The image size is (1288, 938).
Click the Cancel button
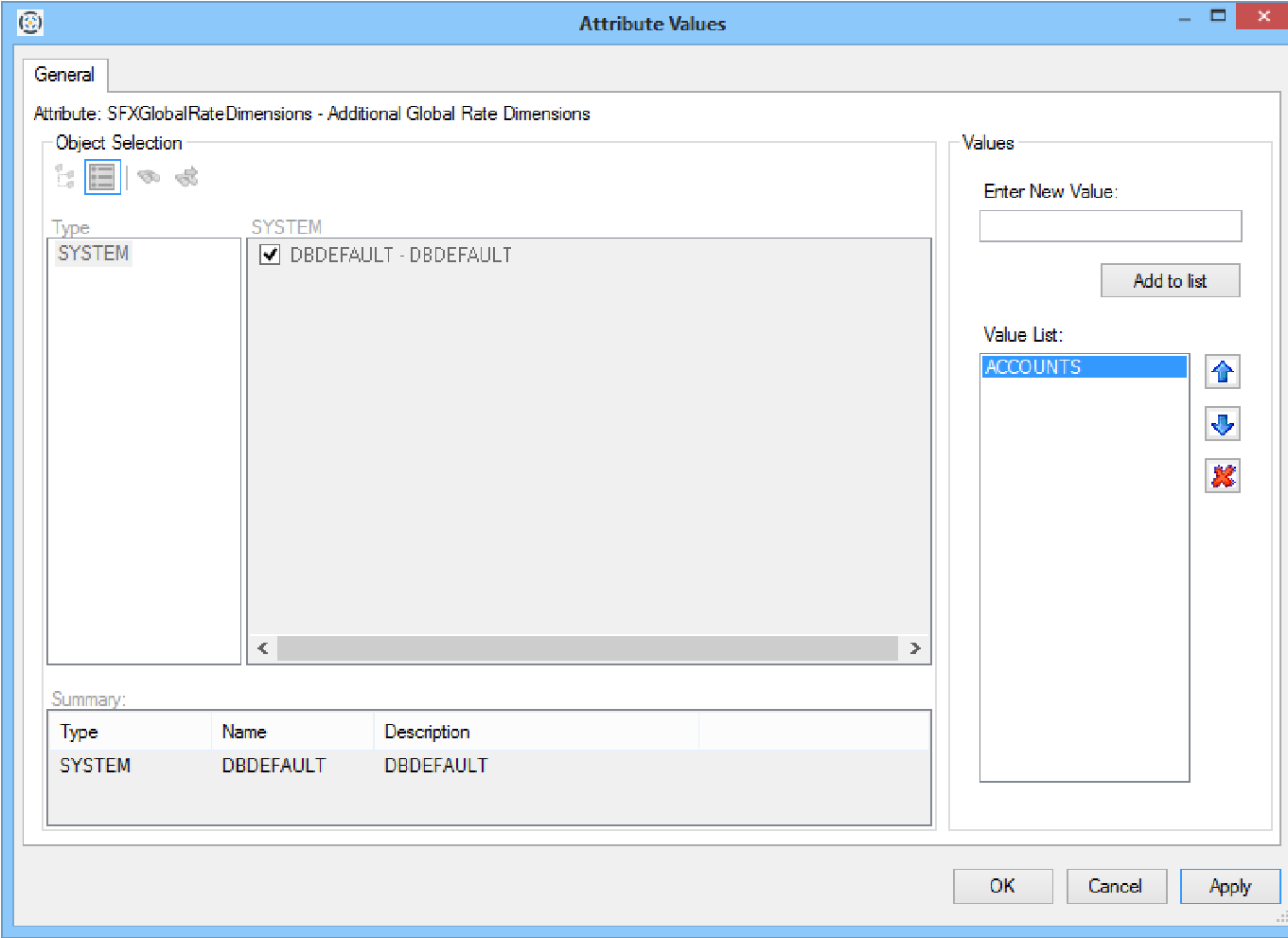pyautogui.click(x=1116, y=886)
